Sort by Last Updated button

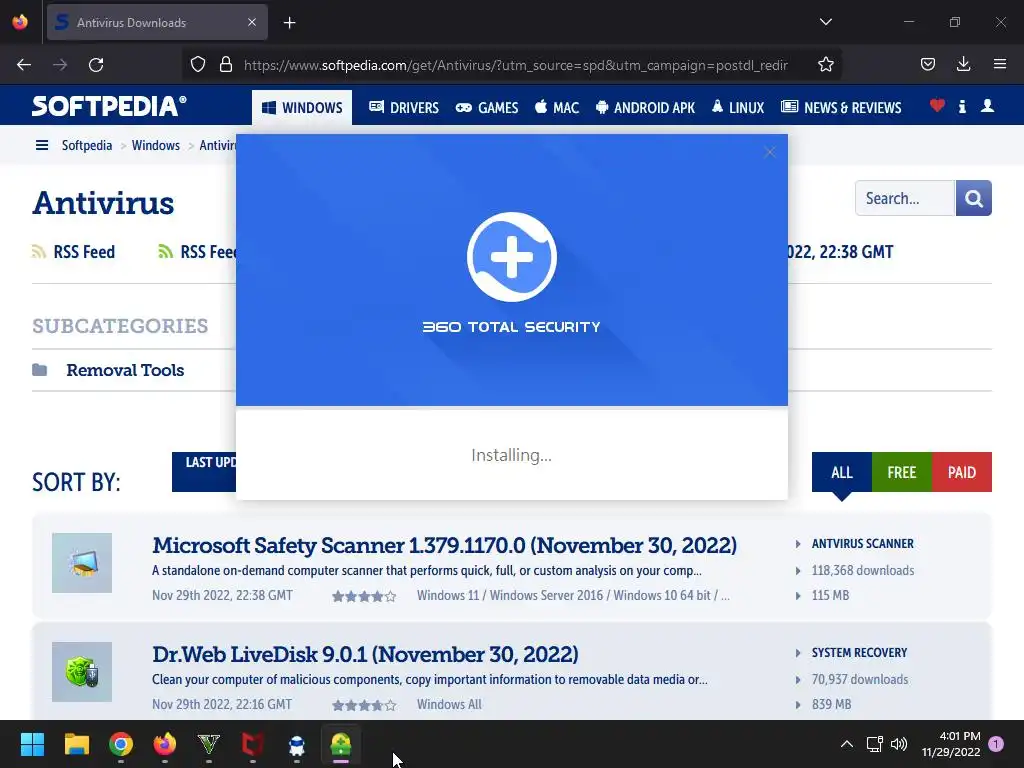tap(204, 472)
